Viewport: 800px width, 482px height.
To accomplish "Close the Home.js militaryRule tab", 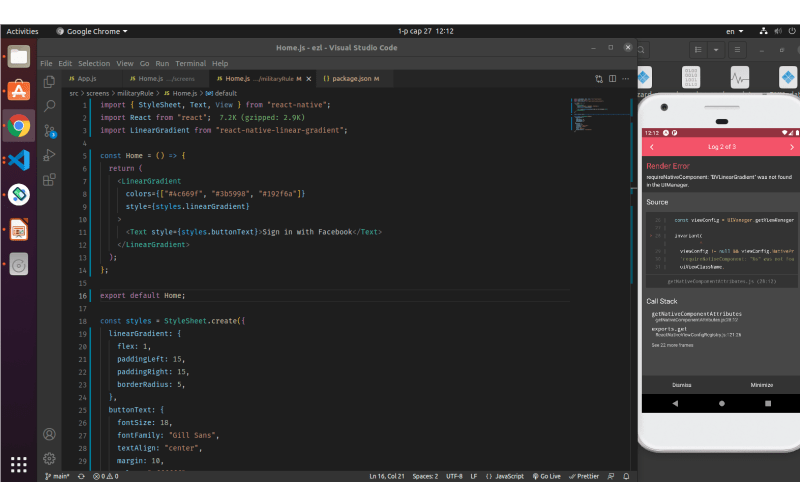I will [x=309, y=79].
